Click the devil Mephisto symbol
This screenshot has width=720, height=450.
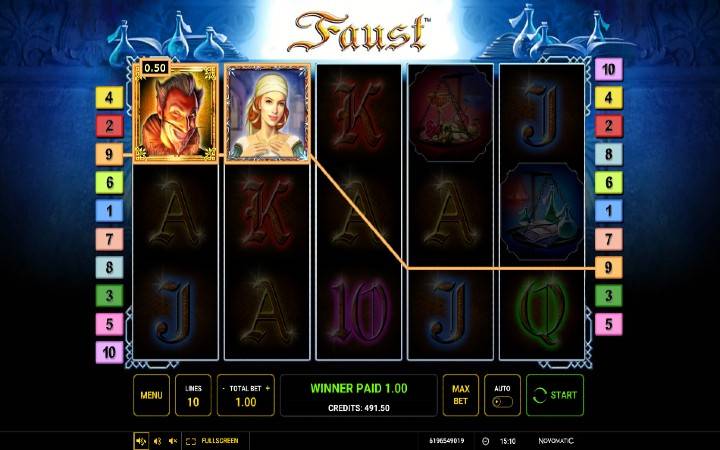tap(175, 113)
